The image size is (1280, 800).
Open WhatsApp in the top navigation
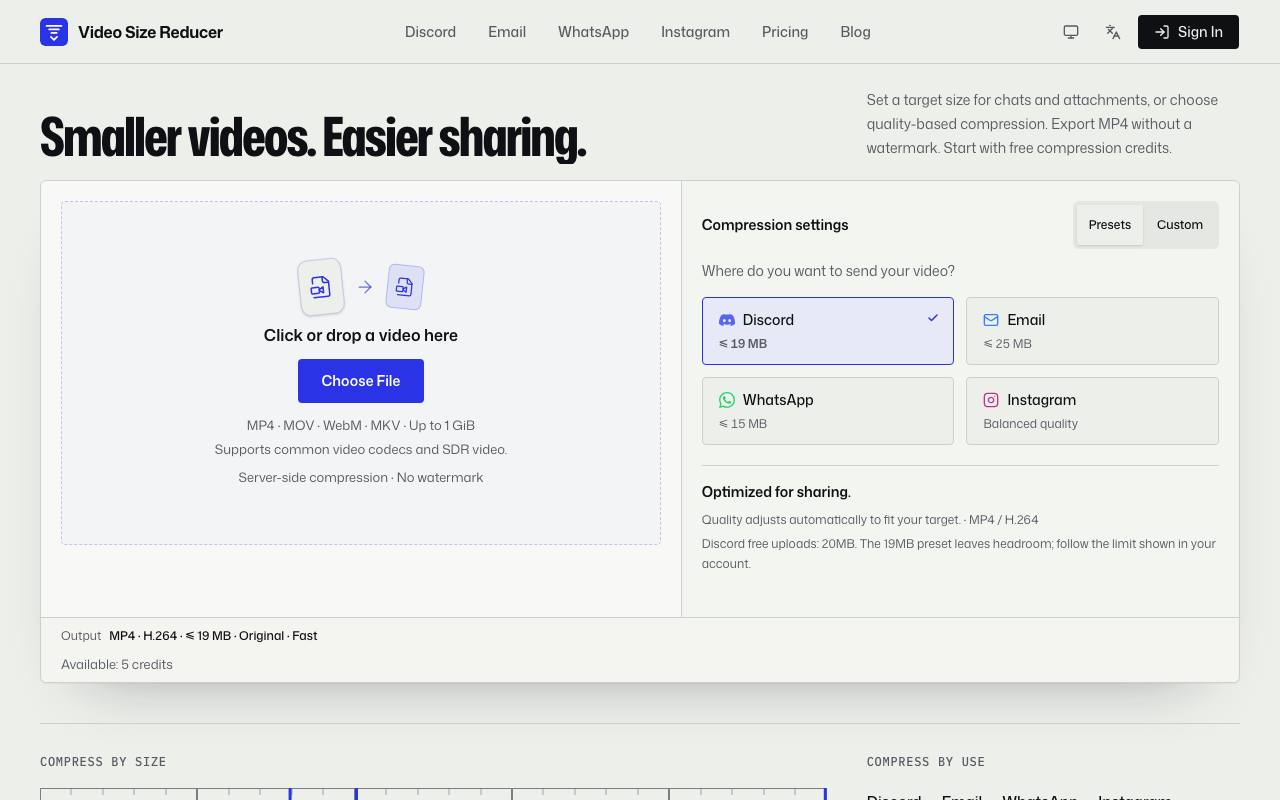[x=593, y=32]
